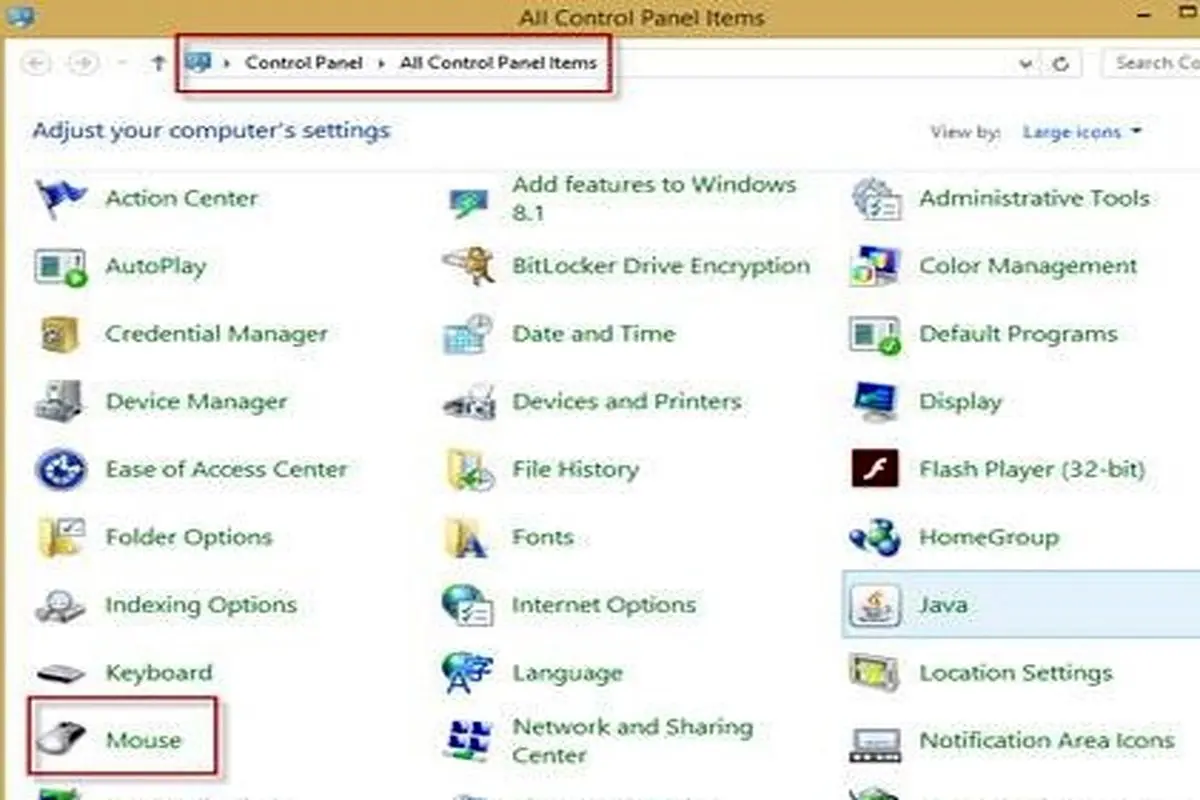Click the Internet Options globe icon
The image size is (1200, 800).
[468, 605]
